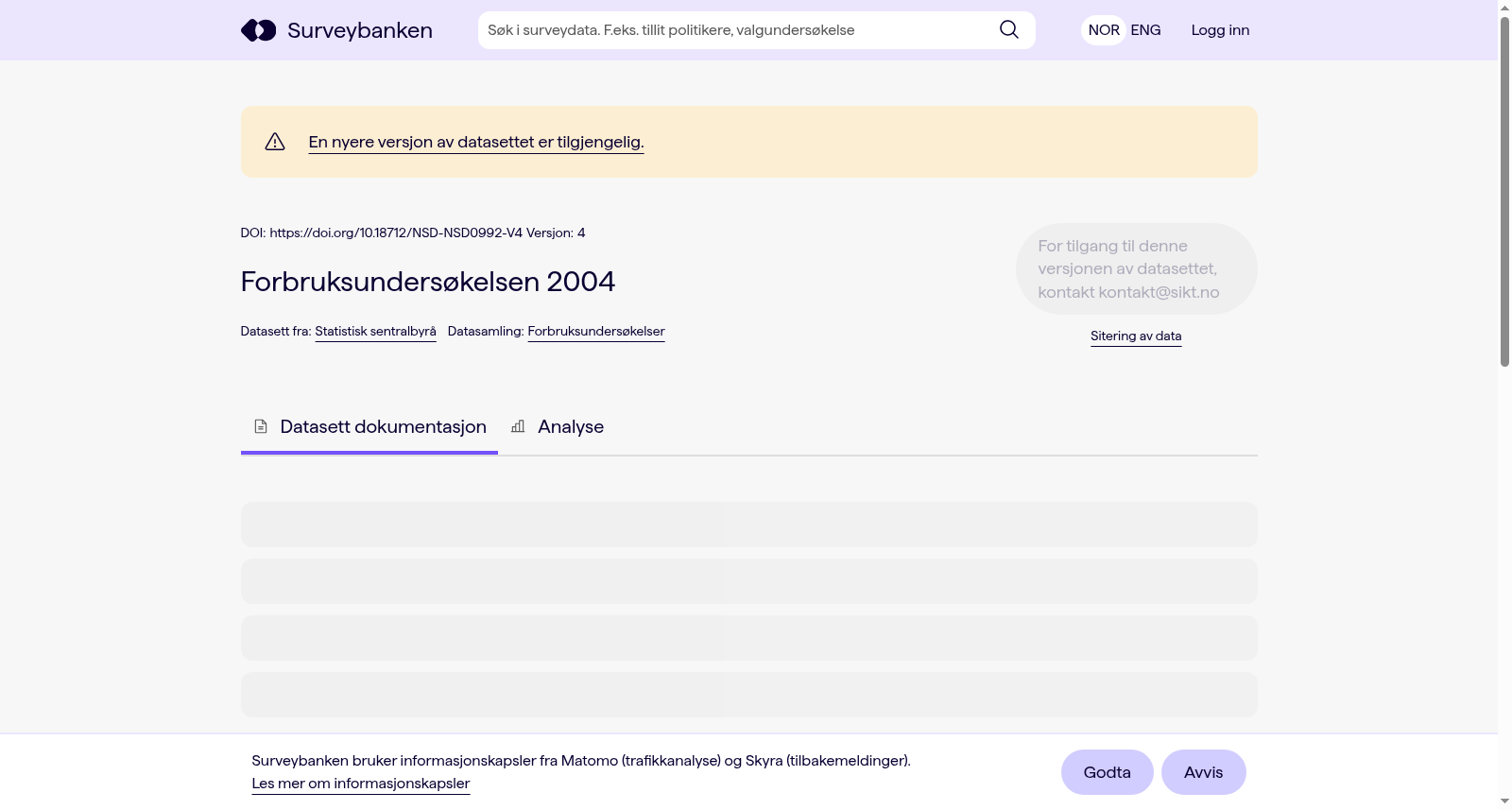Screen dimensions: 1512x810
Task: Click the Surveybanken logo icon
Action: pos(258,30)
